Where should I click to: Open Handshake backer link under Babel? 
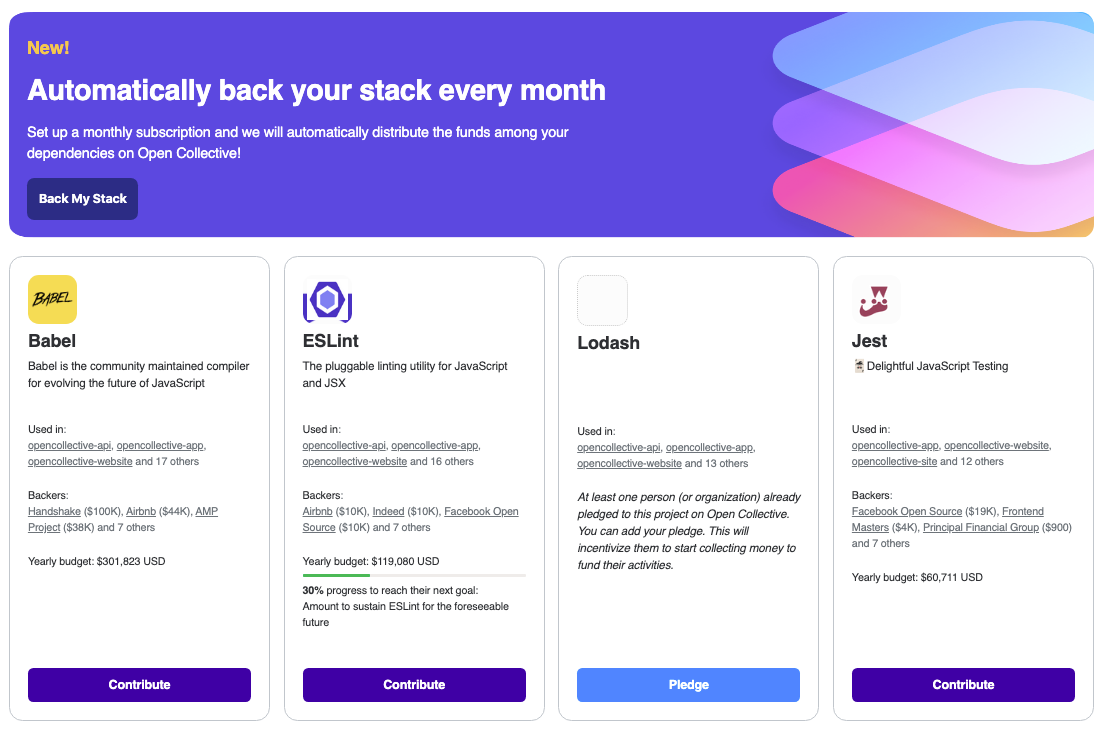click(x=54, y=512)
